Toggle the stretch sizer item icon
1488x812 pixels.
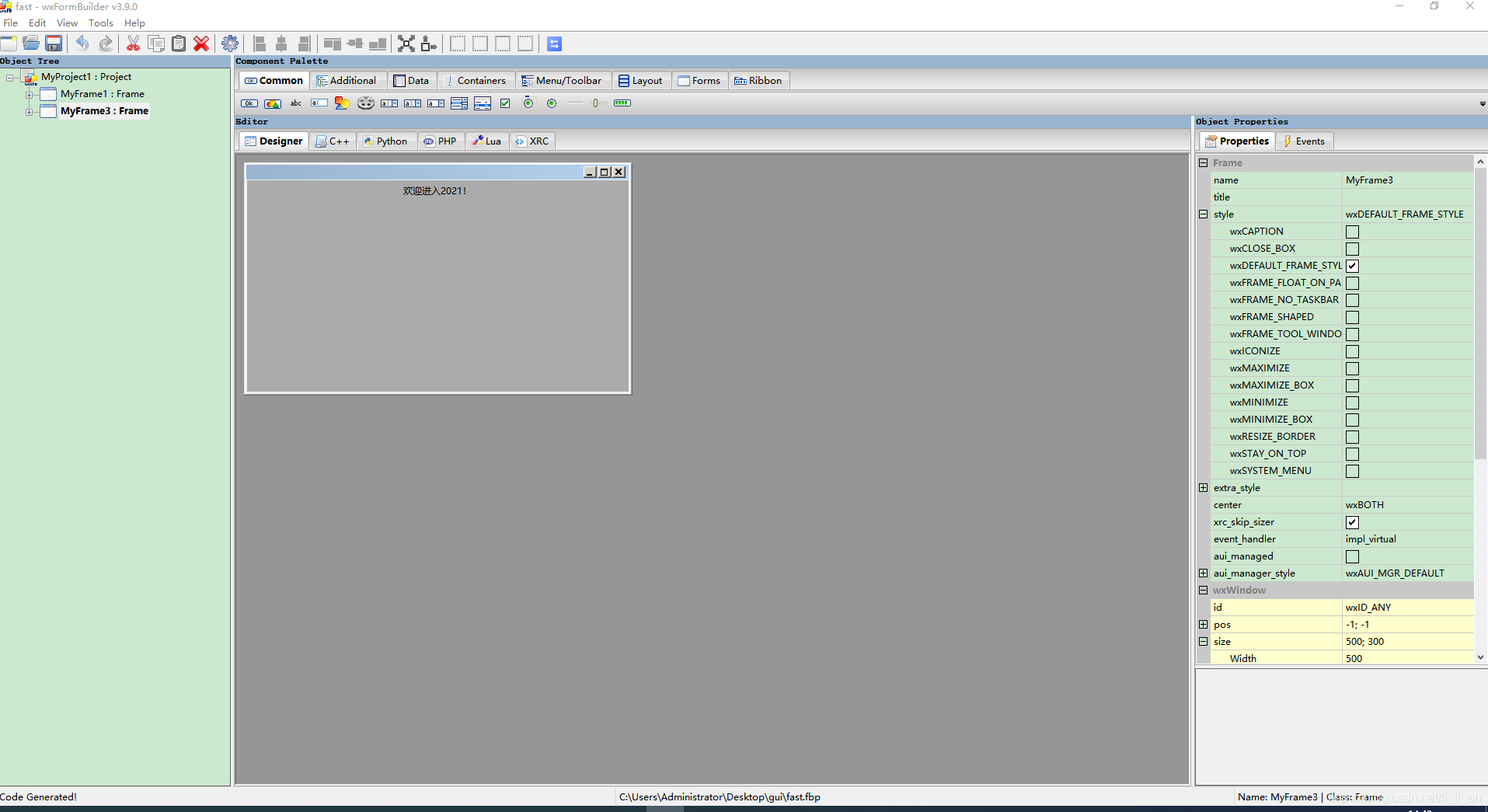point(429,44)
